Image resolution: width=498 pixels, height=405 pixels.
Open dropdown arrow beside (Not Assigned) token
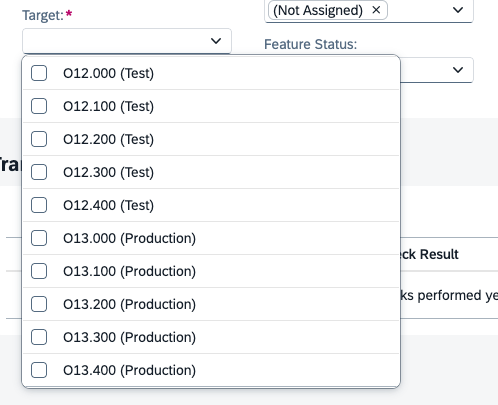[458, 10]
